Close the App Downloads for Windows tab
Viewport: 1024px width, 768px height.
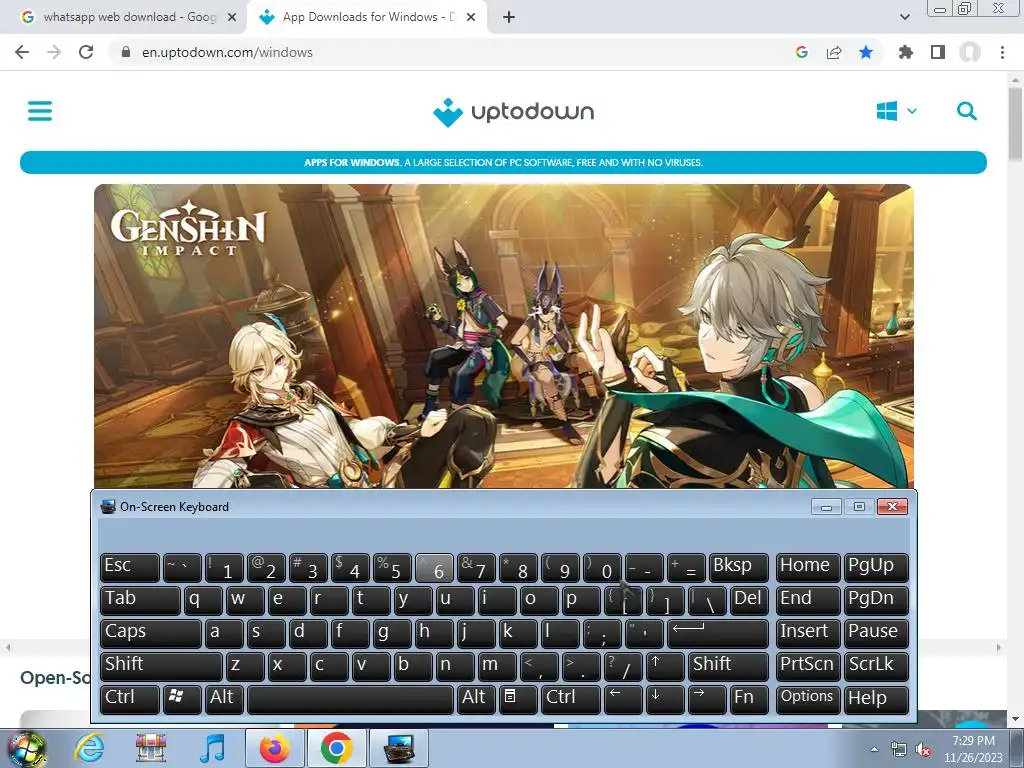tap(471, 18)
